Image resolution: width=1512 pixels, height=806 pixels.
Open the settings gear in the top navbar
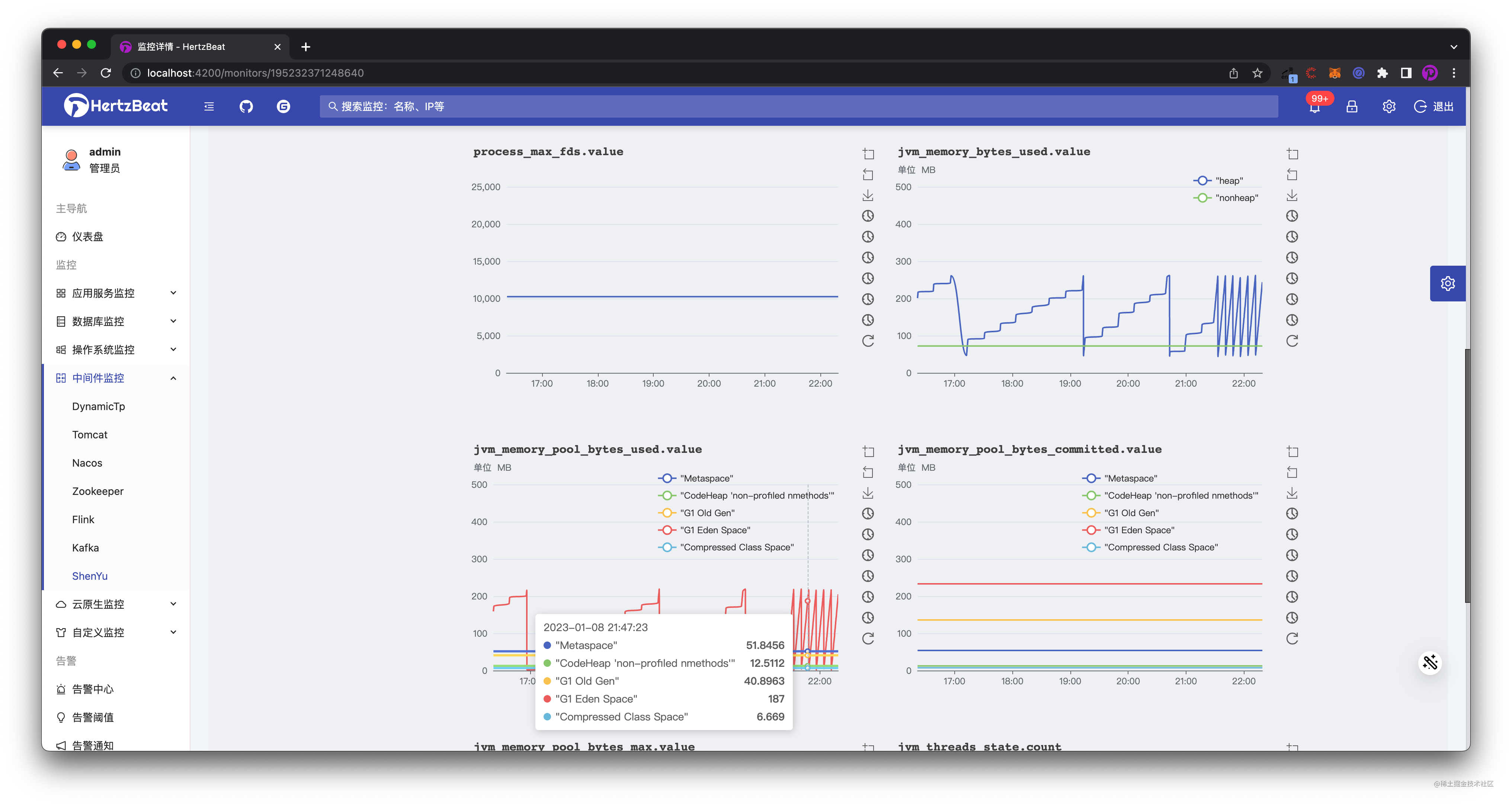(1389, 106)
